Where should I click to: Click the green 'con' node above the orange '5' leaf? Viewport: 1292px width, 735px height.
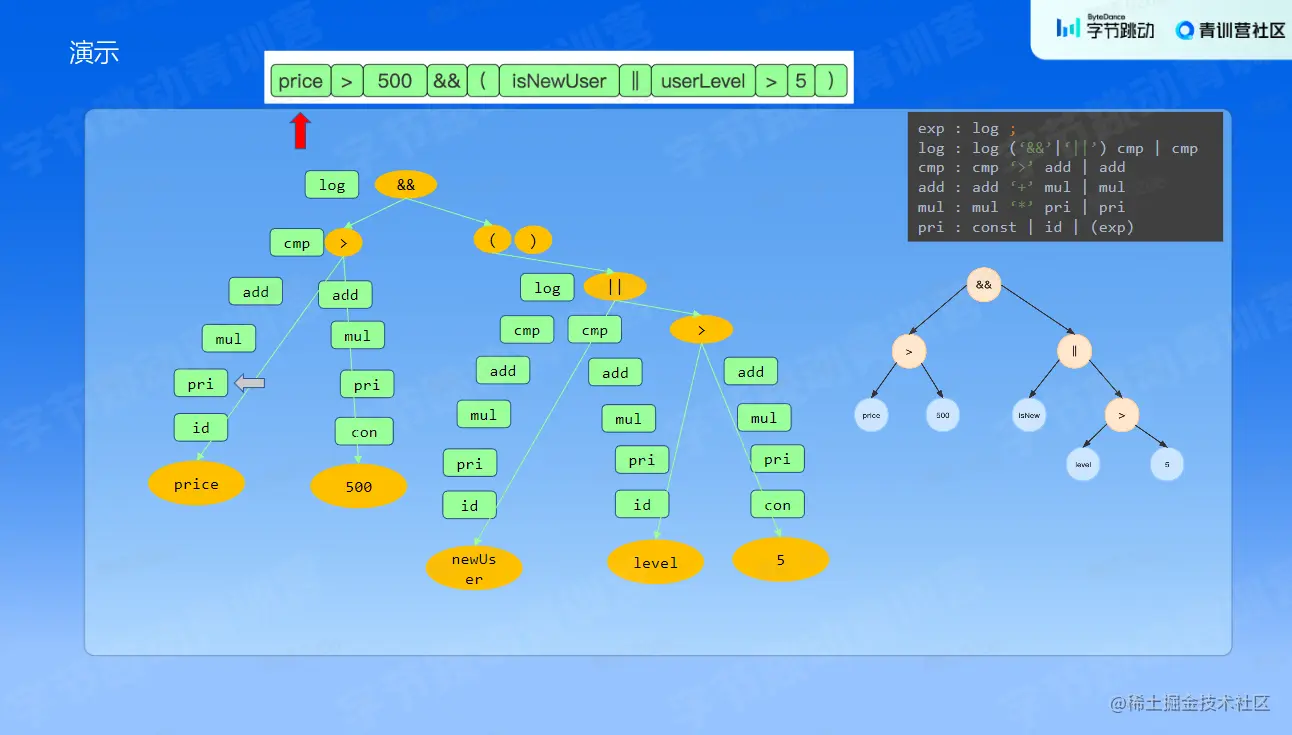click(x=778, y=505)
